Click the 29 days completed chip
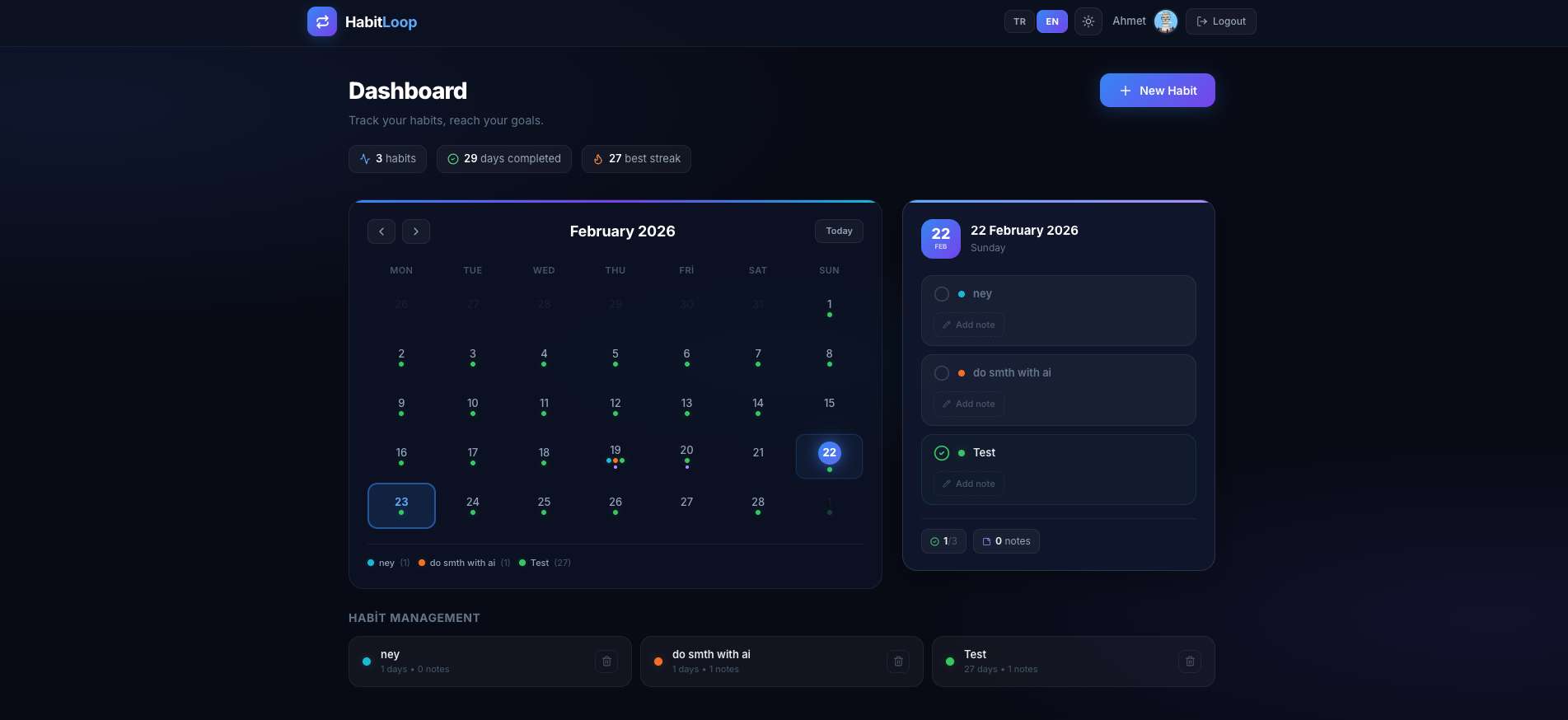Image resolution: width=1568 pixels, height=720 pixels. [504, 159]
